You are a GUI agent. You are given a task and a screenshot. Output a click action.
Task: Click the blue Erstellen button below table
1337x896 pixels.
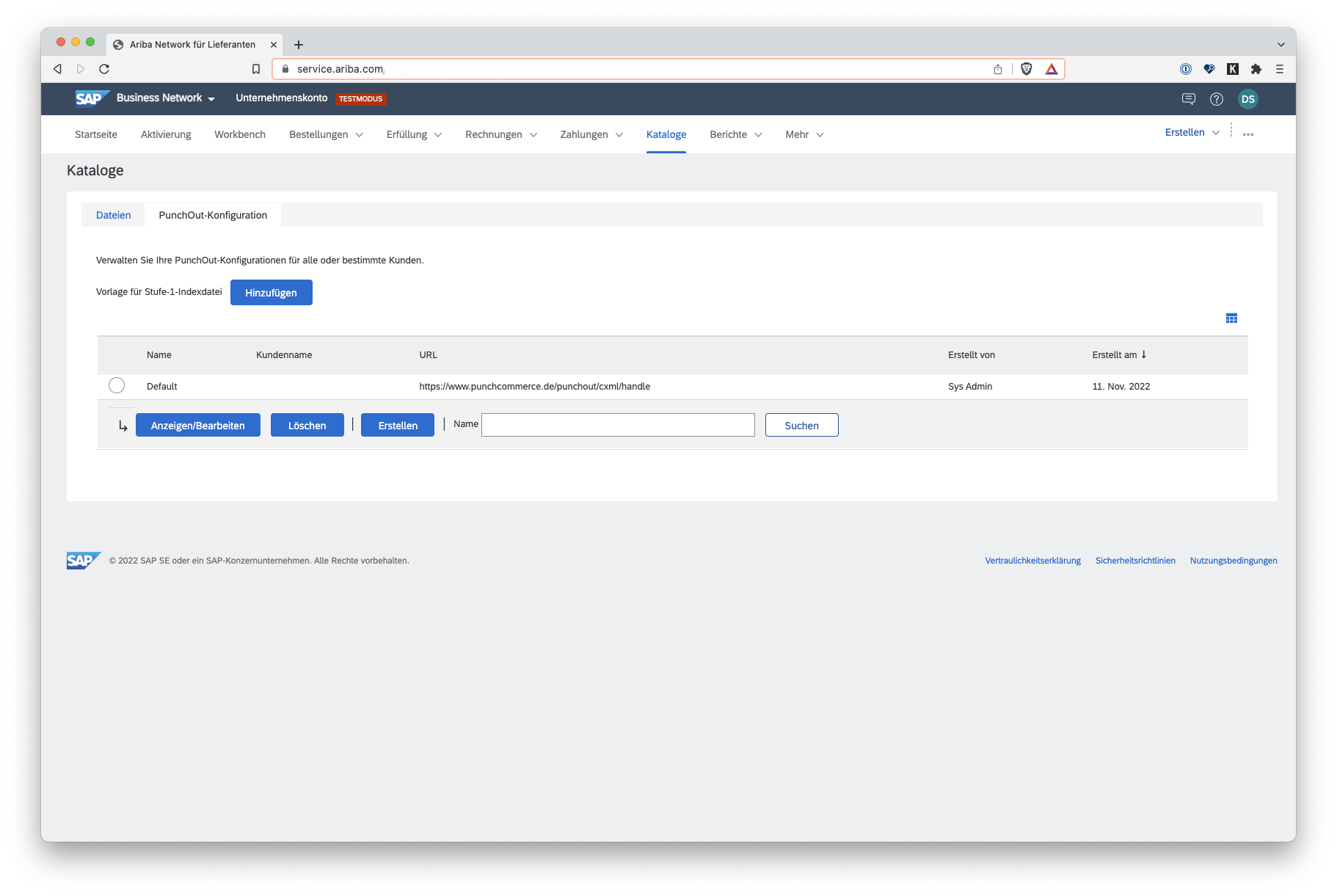tap(398, 426)
